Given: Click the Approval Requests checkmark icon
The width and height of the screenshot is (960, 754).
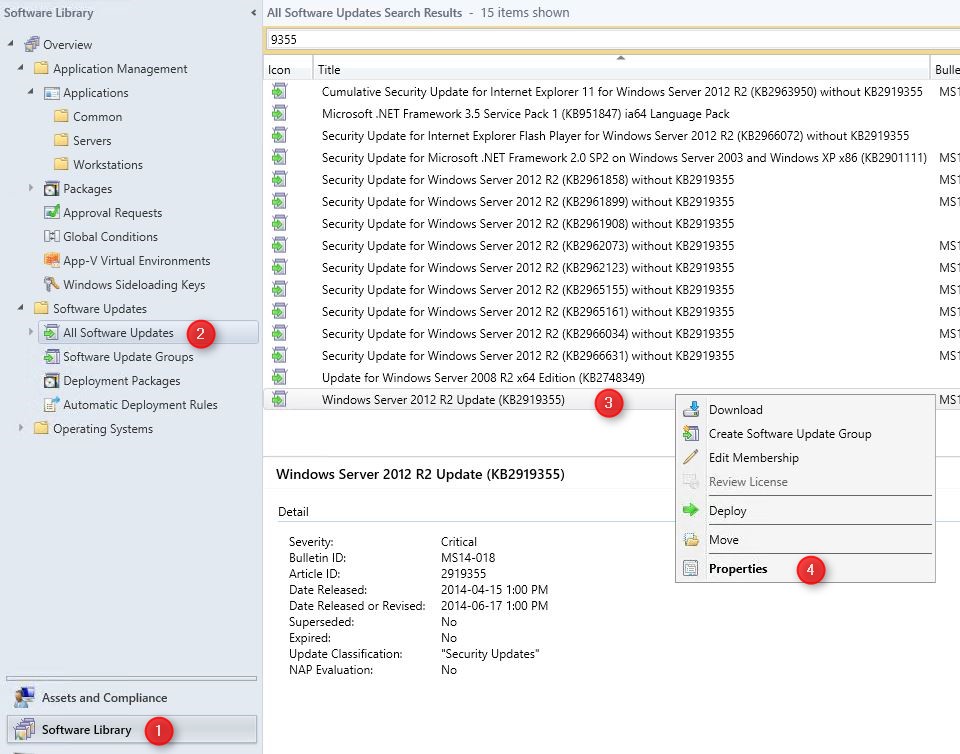Looking at the screenshot, I should coord(51,212).
